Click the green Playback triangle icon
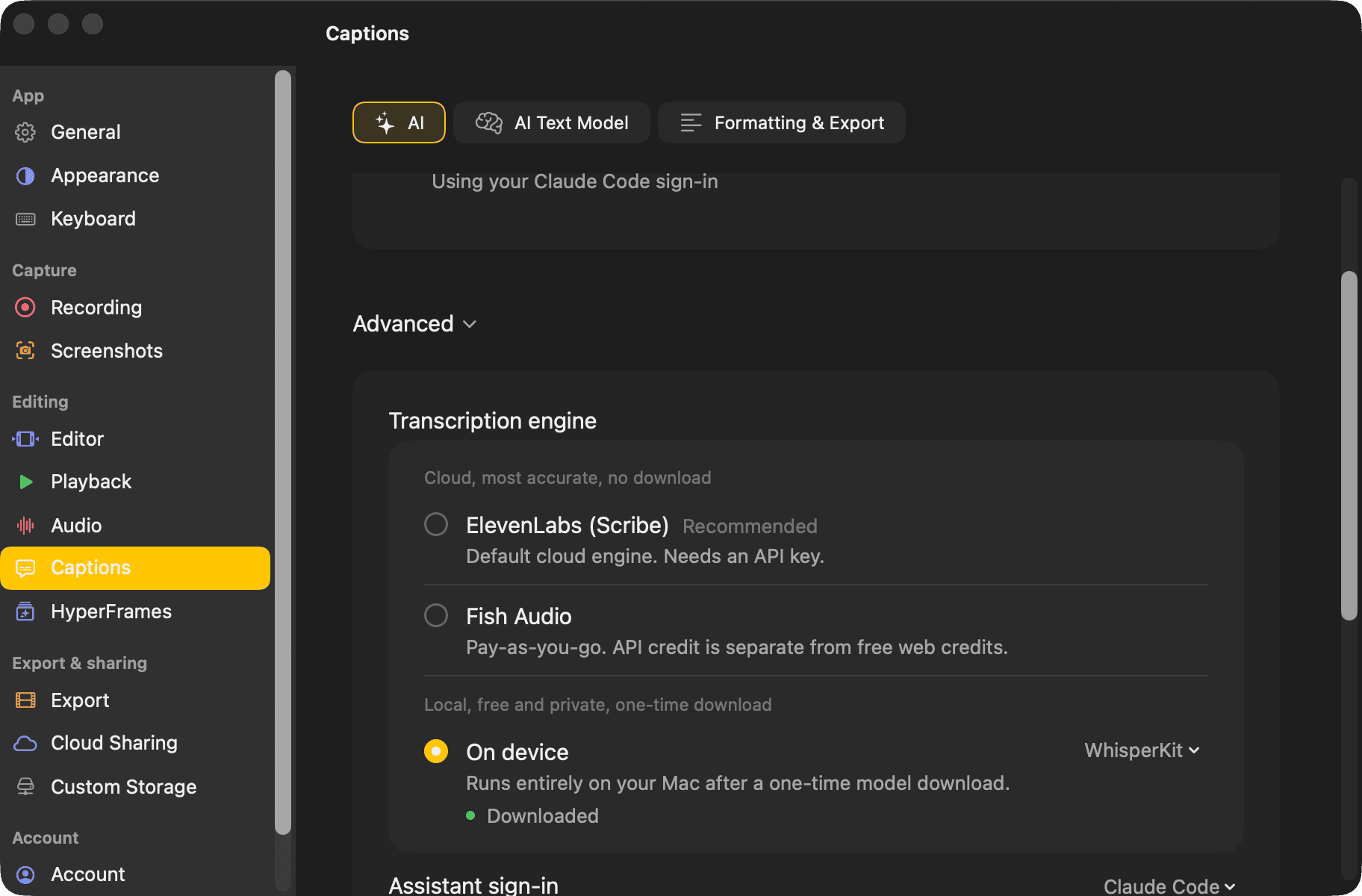This screenshot has width=1362, height=896. [x=25, y=482]
